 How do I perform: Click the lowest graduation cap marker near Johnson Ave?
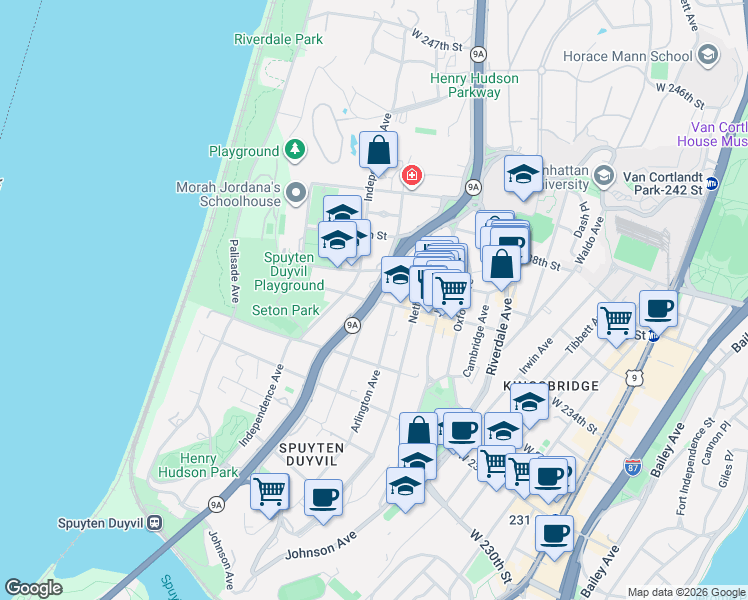tap(405, 487)
